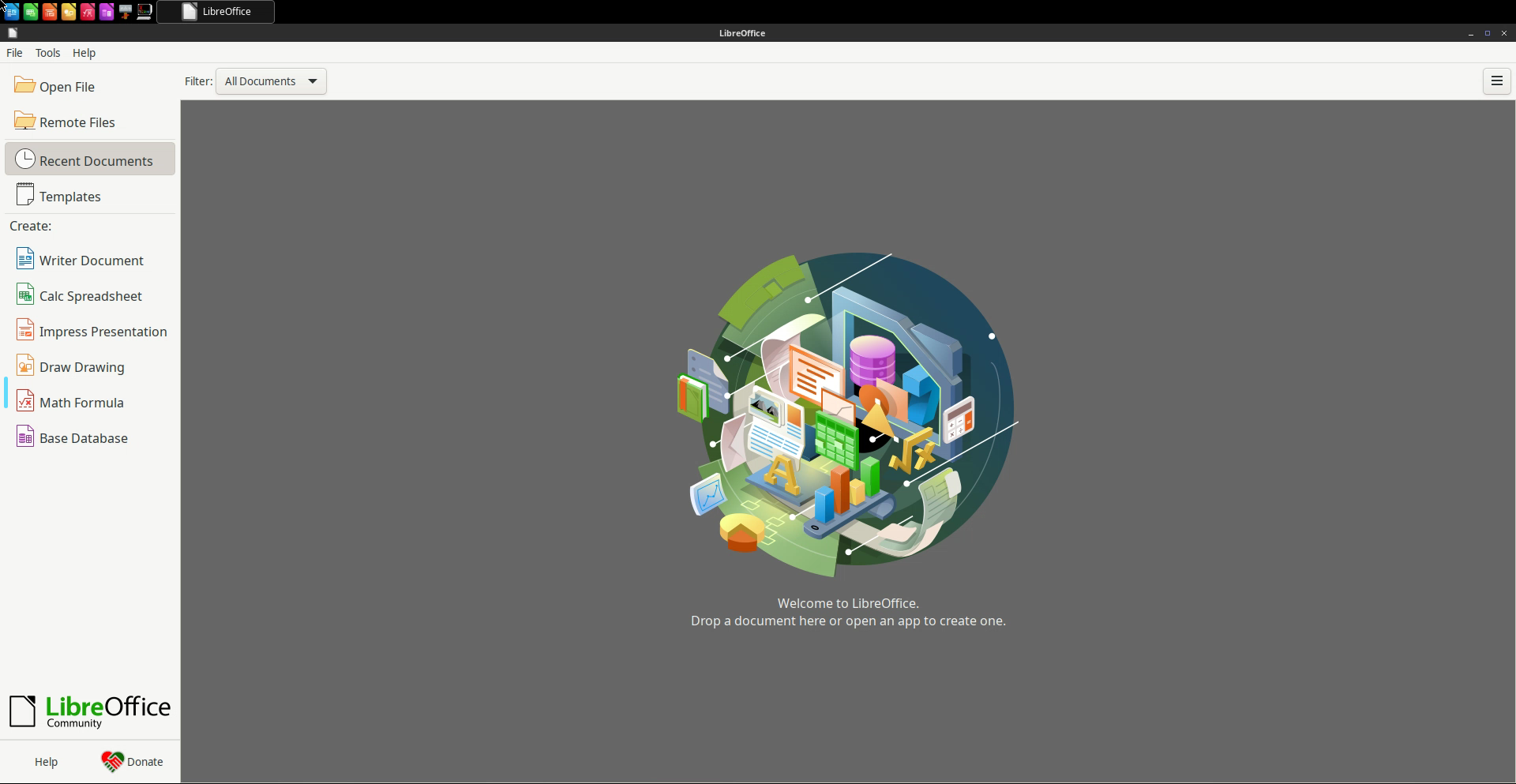Start a new Impress Presentation
The width and height of the screenshot is (1516, 784).
point(103,332)
